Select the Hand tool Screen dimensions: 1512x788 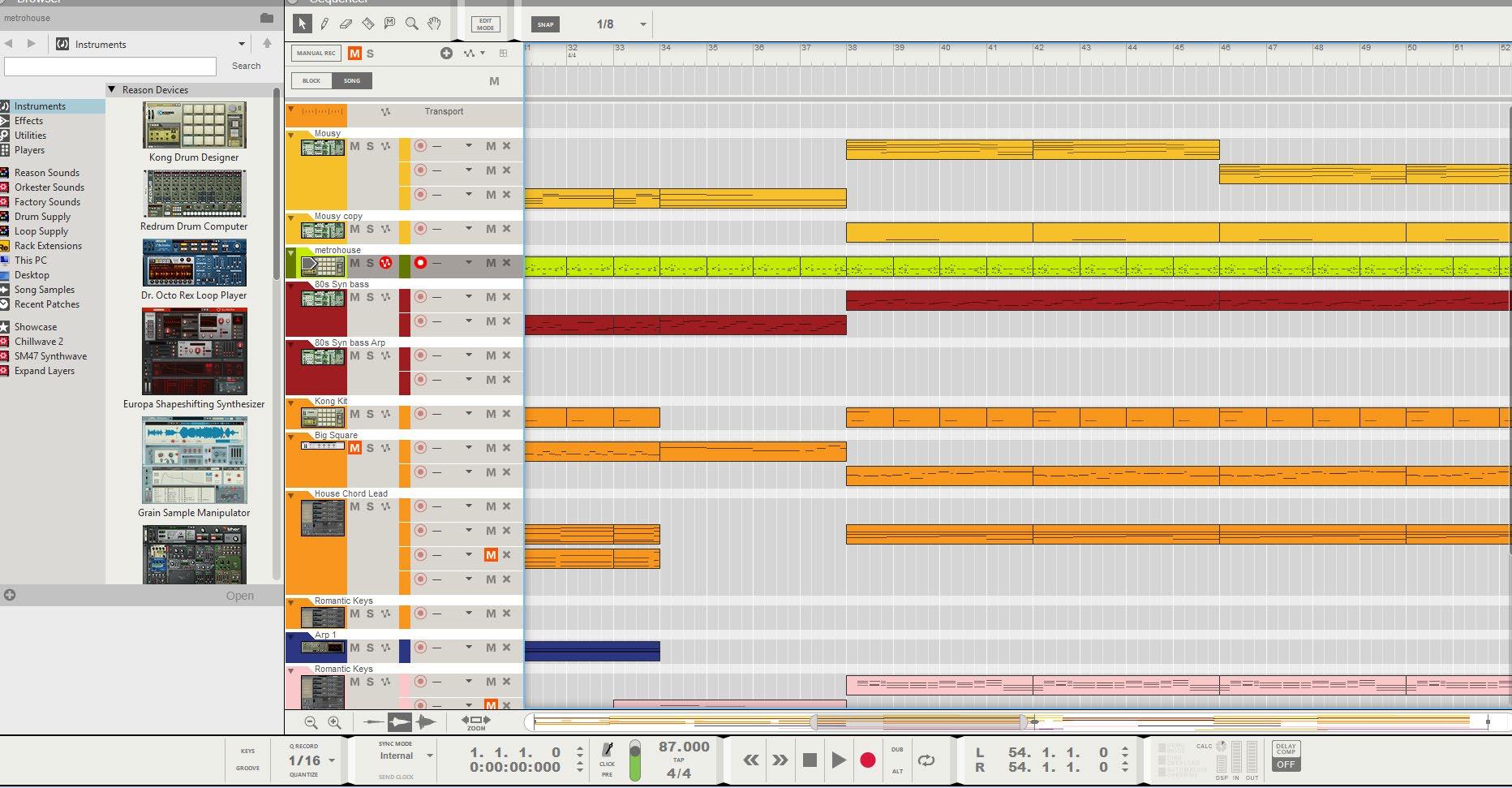click(434, 24)
